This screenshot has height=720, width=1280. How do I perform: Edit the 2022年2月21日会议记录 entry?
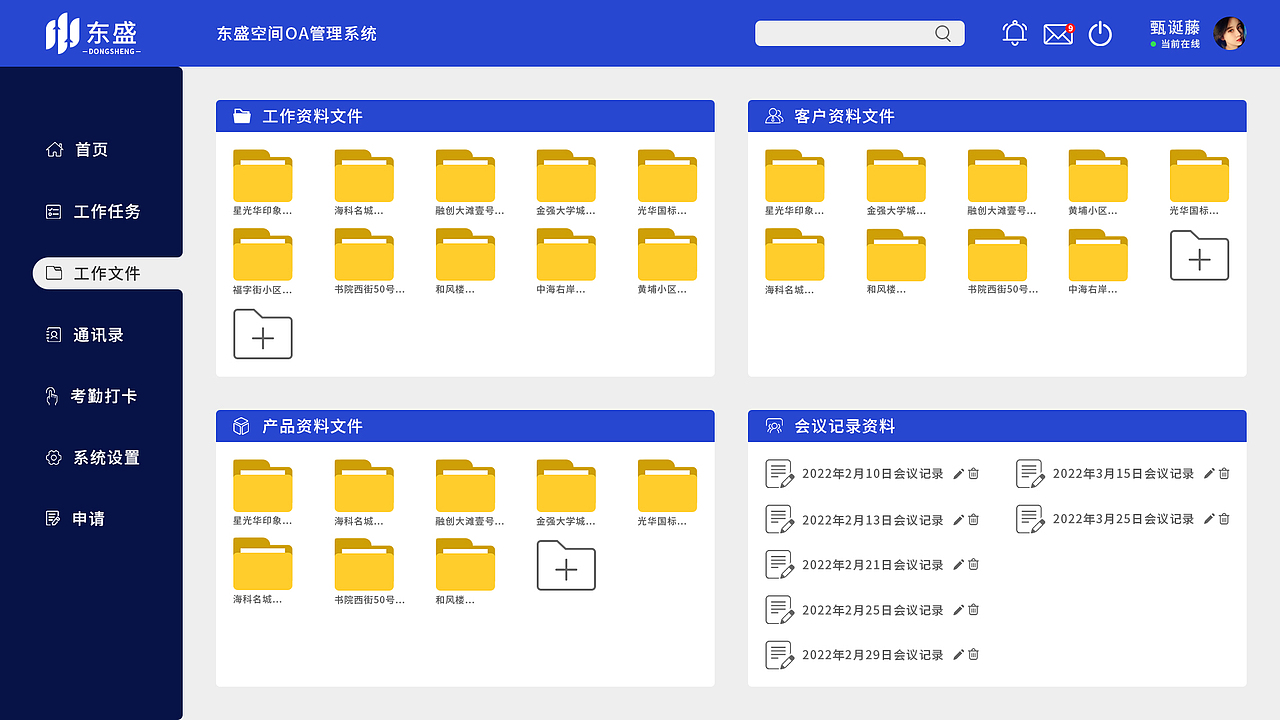point(958,565)
